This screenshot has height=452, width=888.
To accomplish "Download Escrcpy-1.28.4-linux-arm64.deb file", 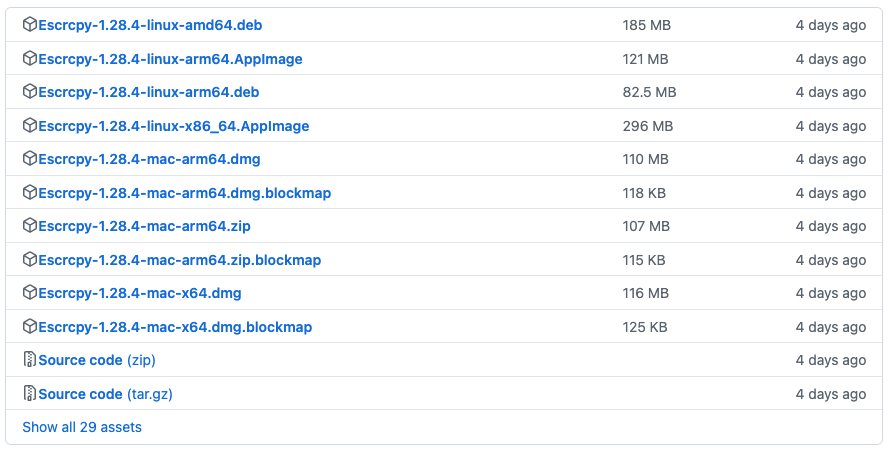I will tap(148, 92).
